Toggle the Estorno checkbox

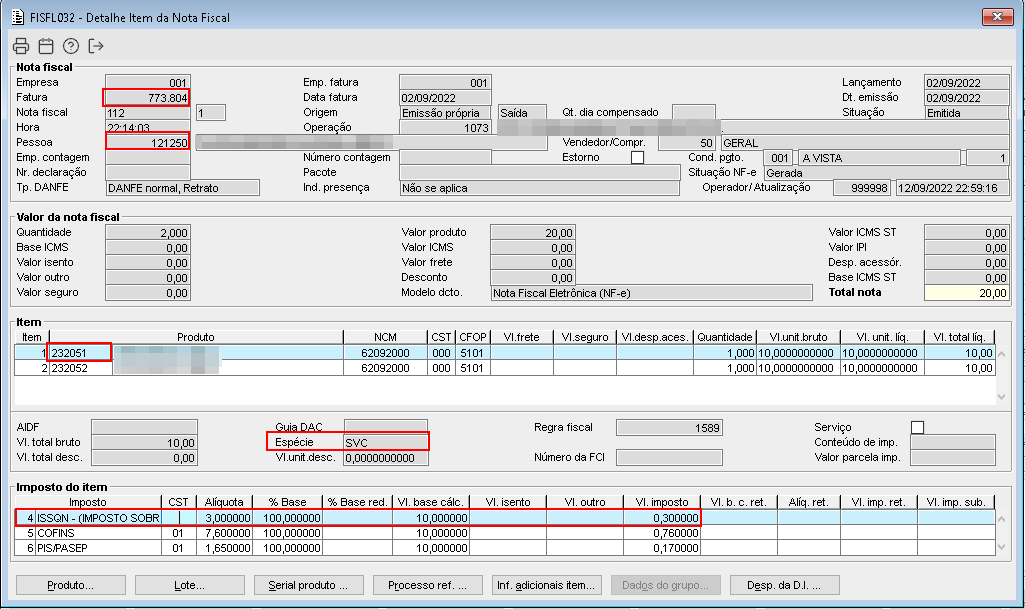pyautogui.click(x=637, y=158)
